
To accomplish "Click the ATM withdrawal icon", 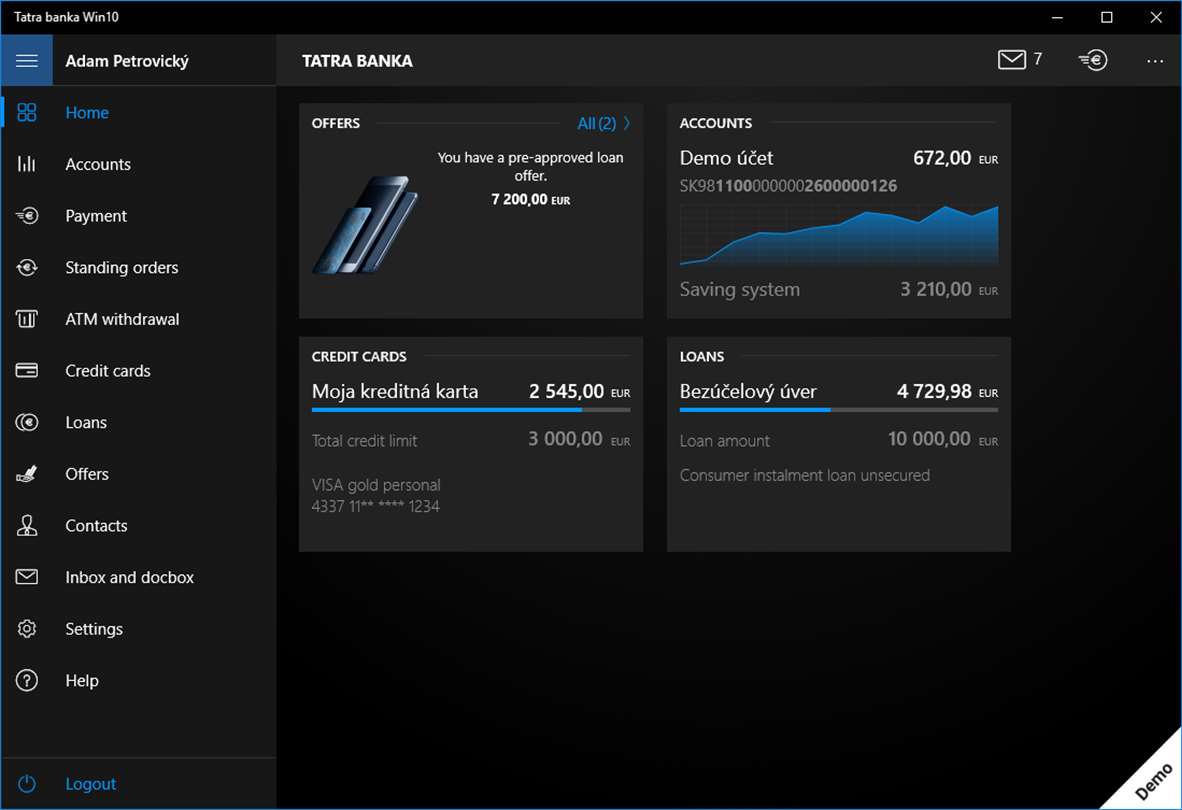I will coord(26,319).
